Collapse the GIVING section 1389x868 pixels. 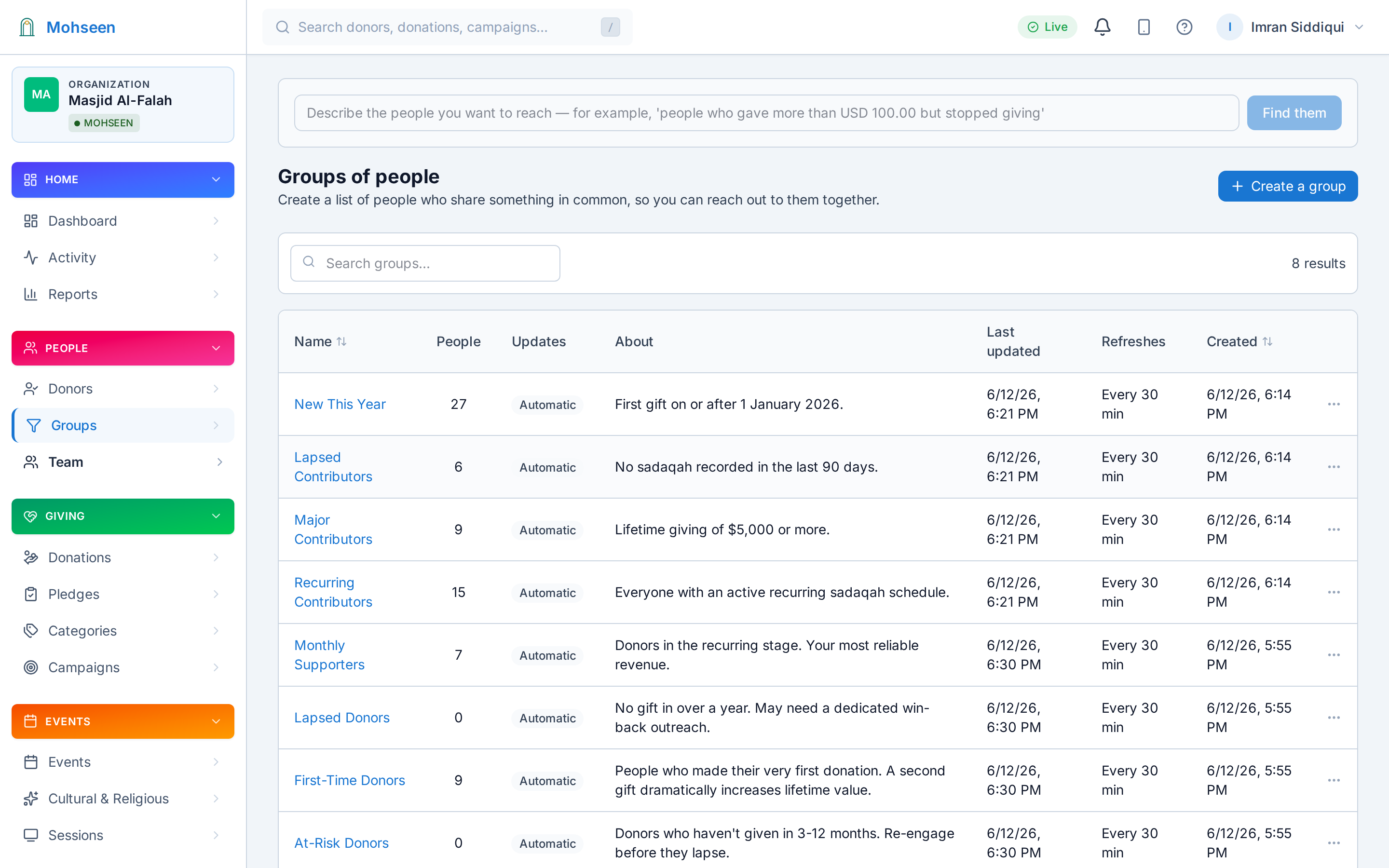(216, 516)
